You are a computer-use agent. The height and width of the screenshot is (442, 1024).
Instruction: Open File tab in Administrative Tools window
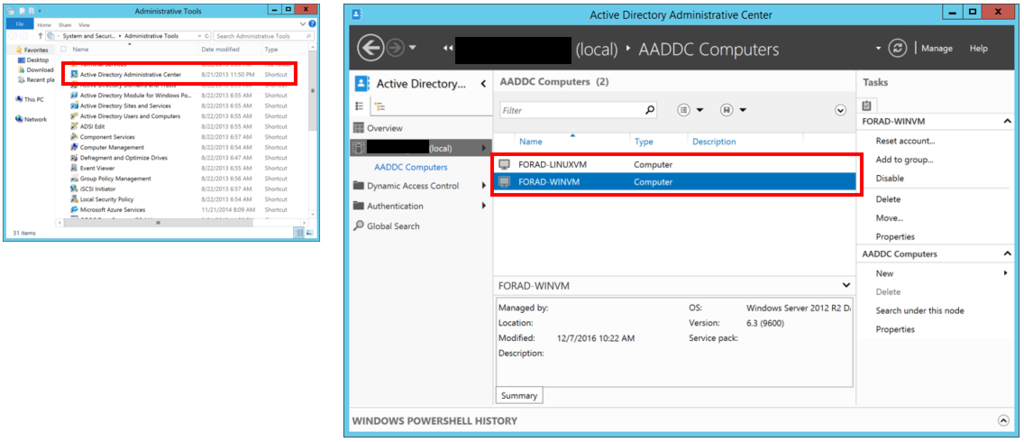(x=19, y=24)
